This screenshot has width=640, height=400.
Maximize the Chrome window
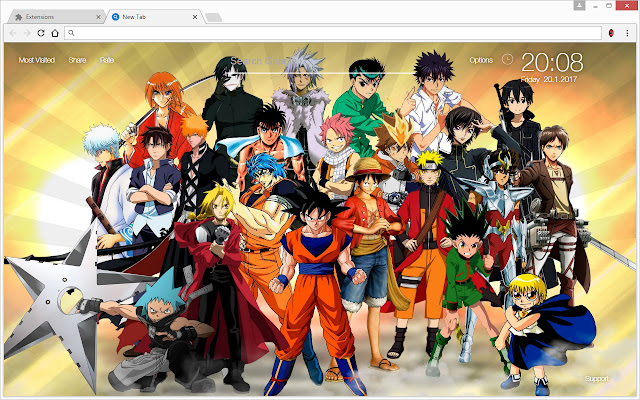click(609, 5)
